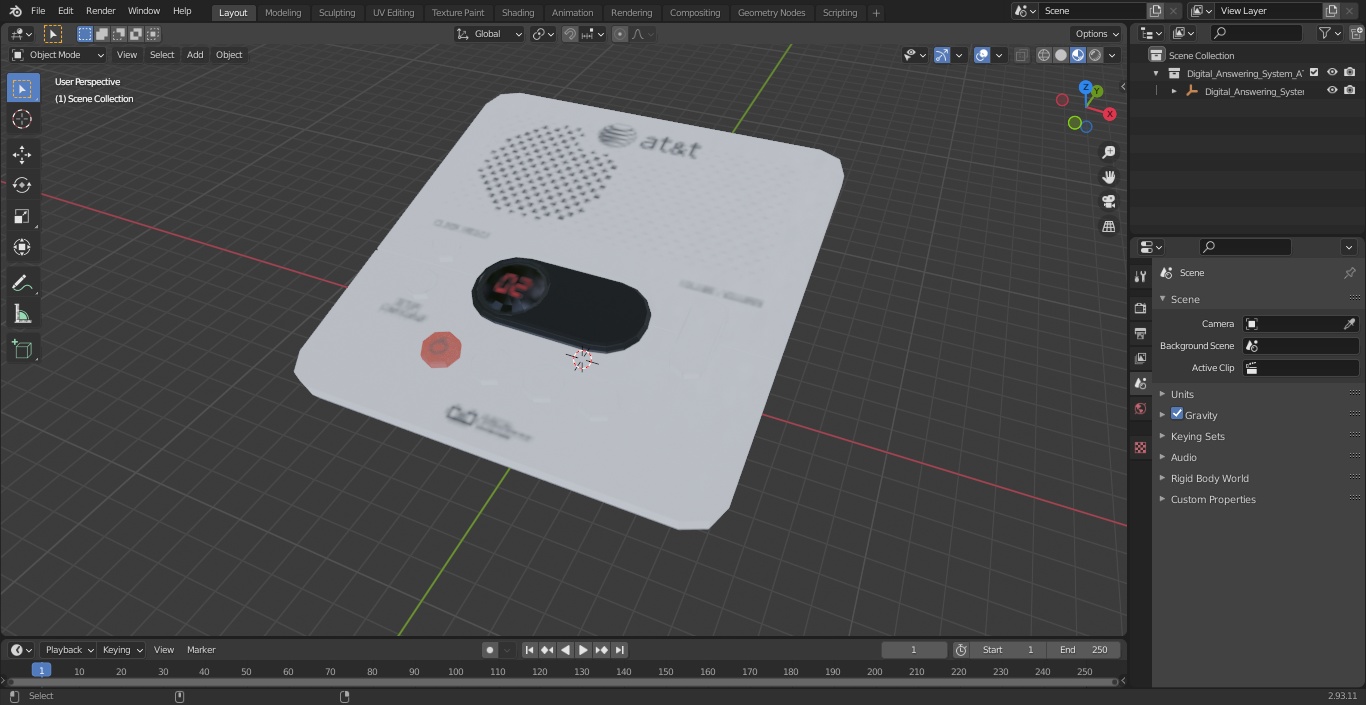
Task: Switch to rendered viewport shading
Action: coord(1095,55)
